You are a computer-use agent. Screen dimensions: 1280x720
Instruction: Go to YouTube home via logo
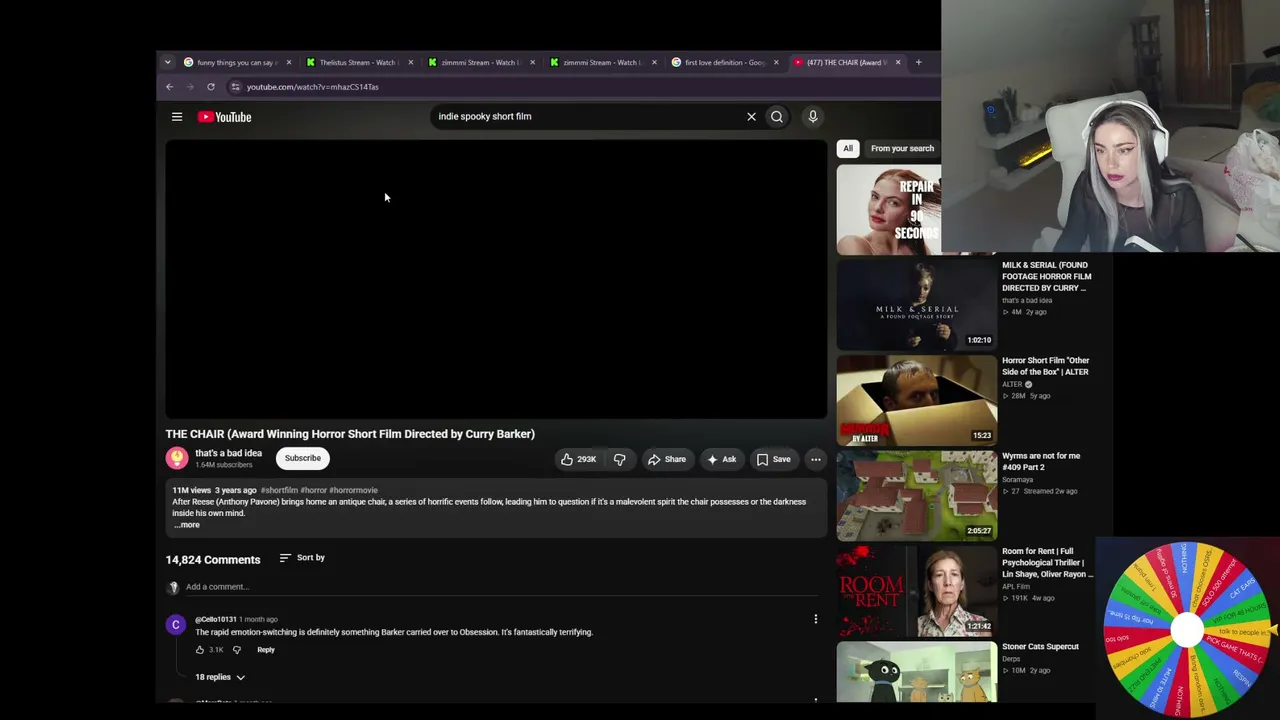[224, 117]
